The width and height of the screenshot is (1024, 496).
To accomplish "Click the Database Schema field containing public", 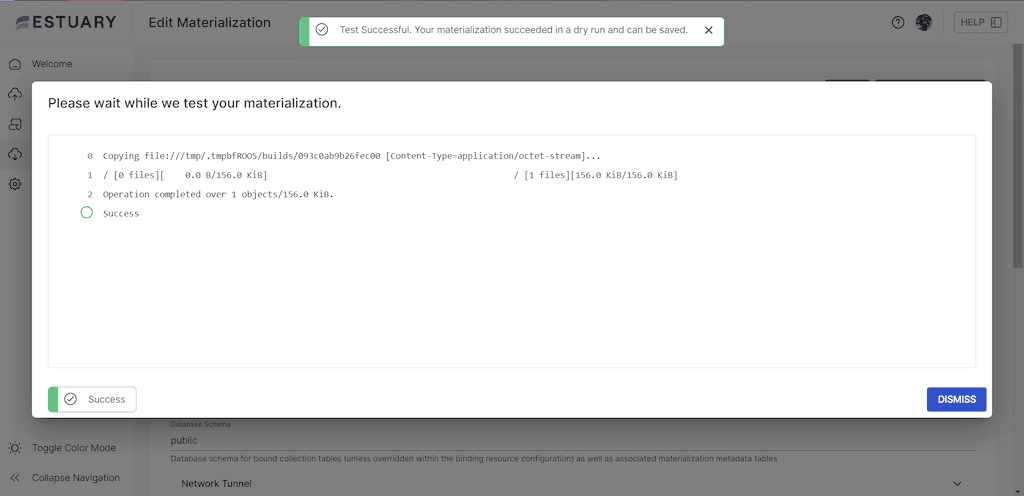I will point(572,441).
